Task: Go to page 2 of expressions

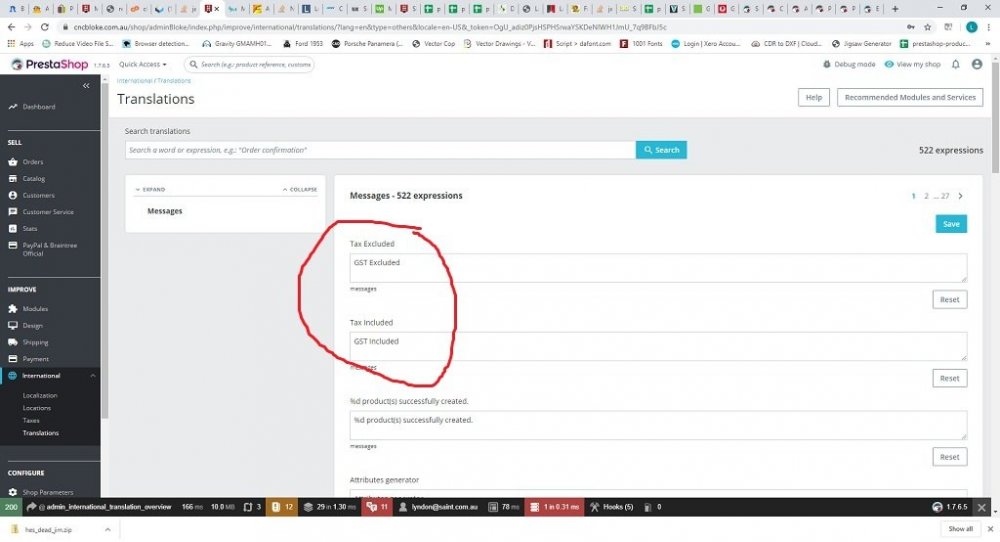Action: click(926, 196)
